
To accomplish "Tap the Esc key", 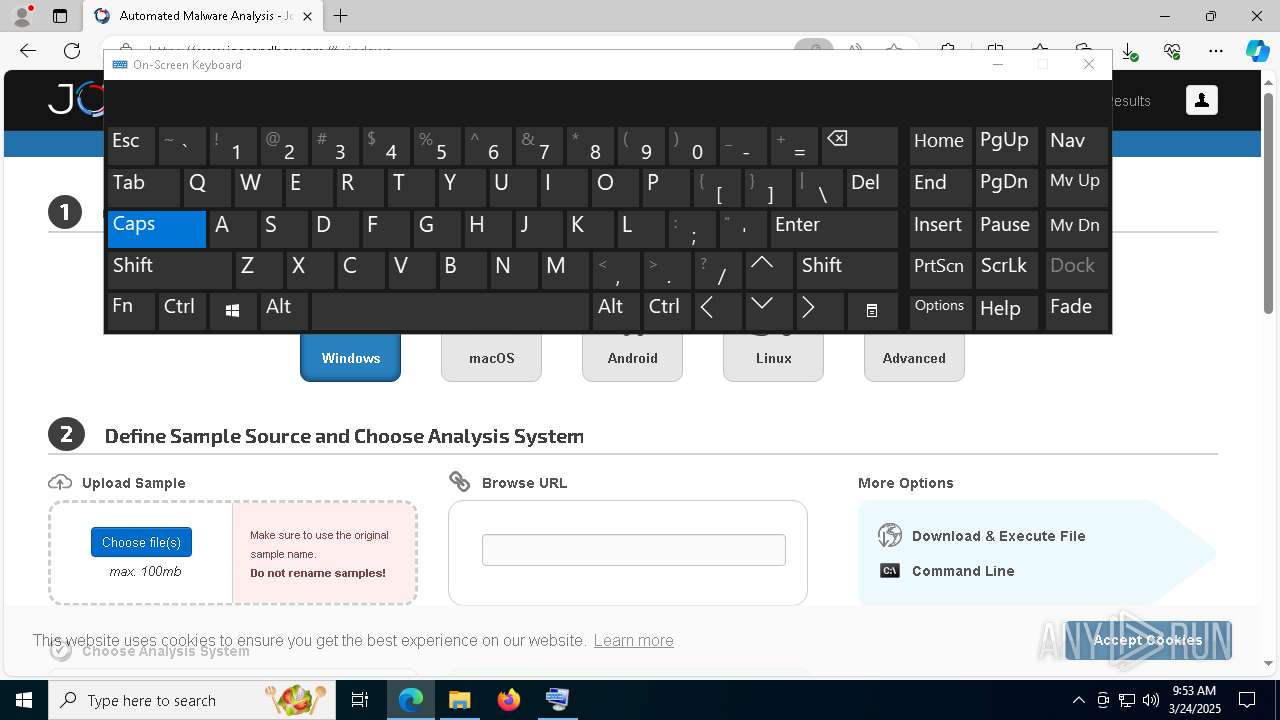I will coord(131,145).
